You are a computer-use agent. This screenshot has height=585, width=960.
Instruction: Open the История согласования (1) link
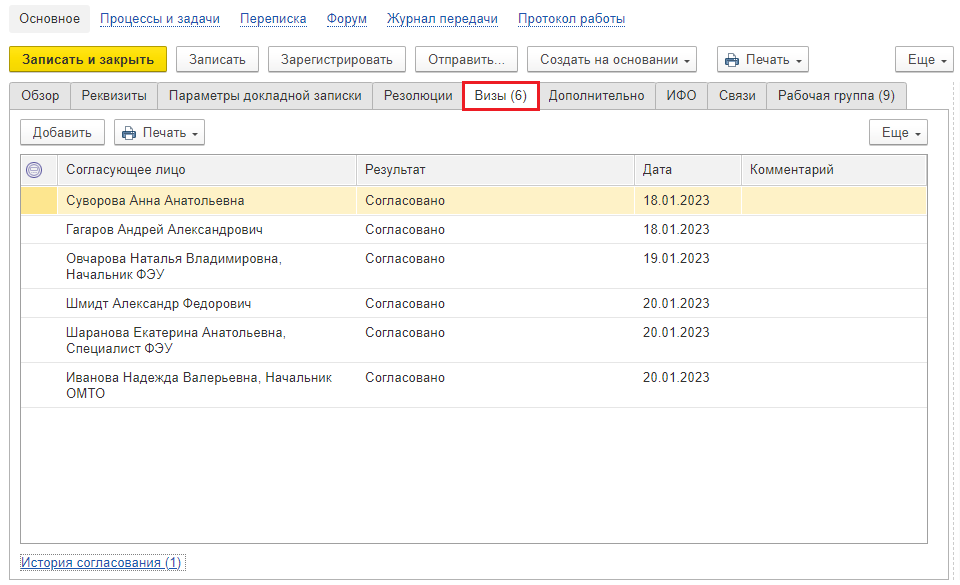(101, 563)
